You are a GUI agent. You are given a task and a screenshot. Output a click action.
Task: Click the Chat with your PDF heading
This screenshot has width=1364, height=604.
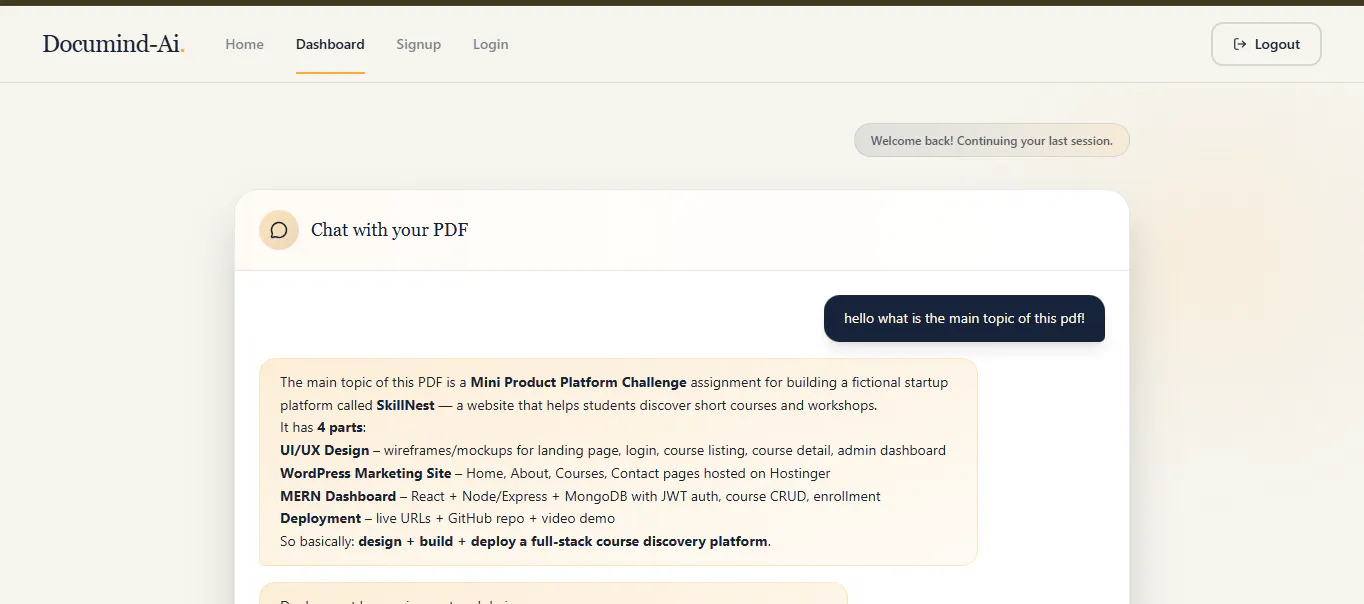coord(389,230)
